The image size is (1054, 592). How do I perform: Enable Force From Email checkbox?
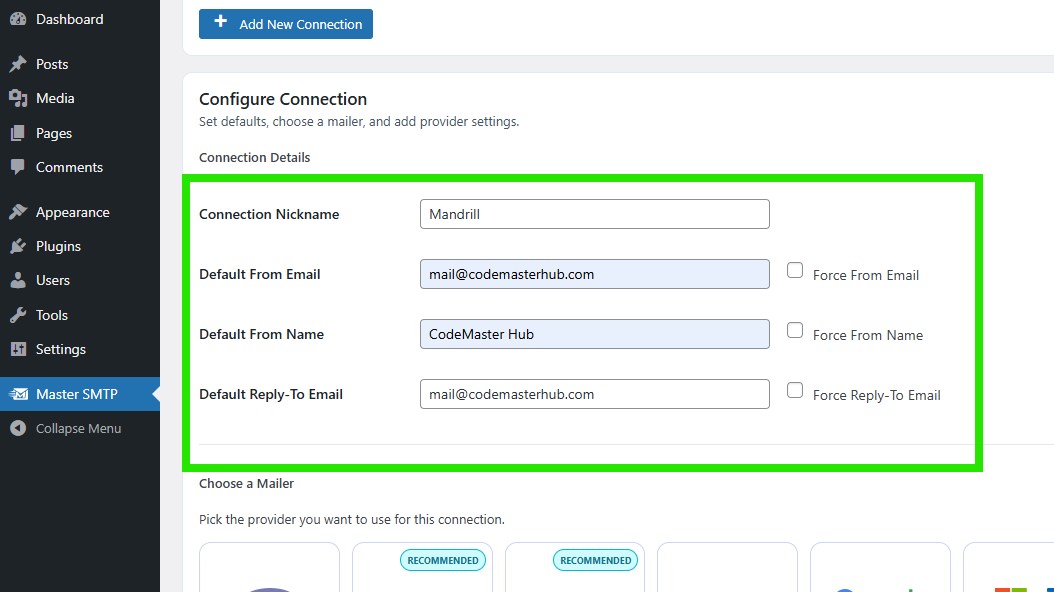pos(795,270)
